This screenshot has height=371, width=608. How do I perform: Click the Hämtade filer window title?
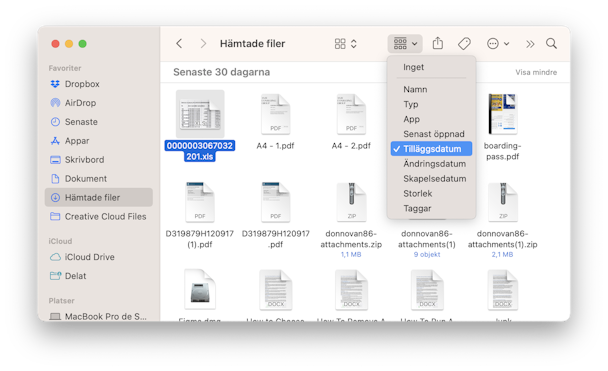(x=252, y=44)
